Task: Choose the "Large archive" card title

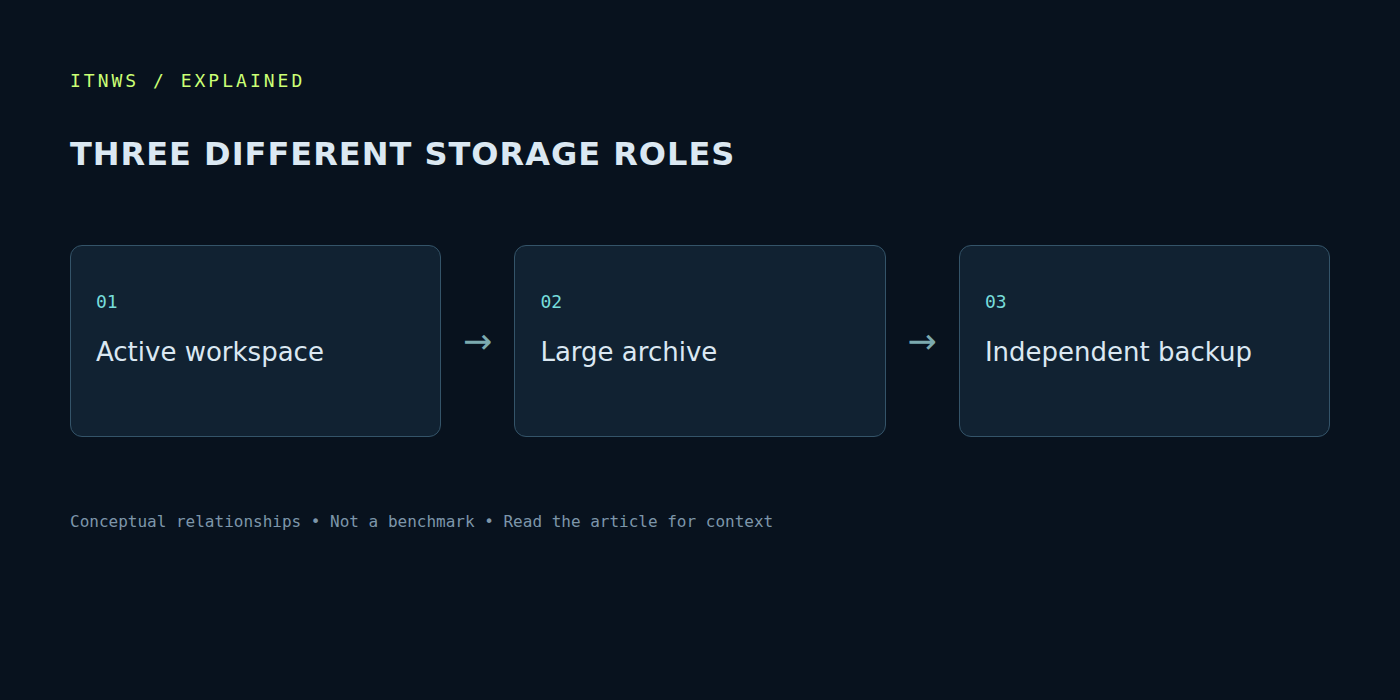Action: [629, 352]
